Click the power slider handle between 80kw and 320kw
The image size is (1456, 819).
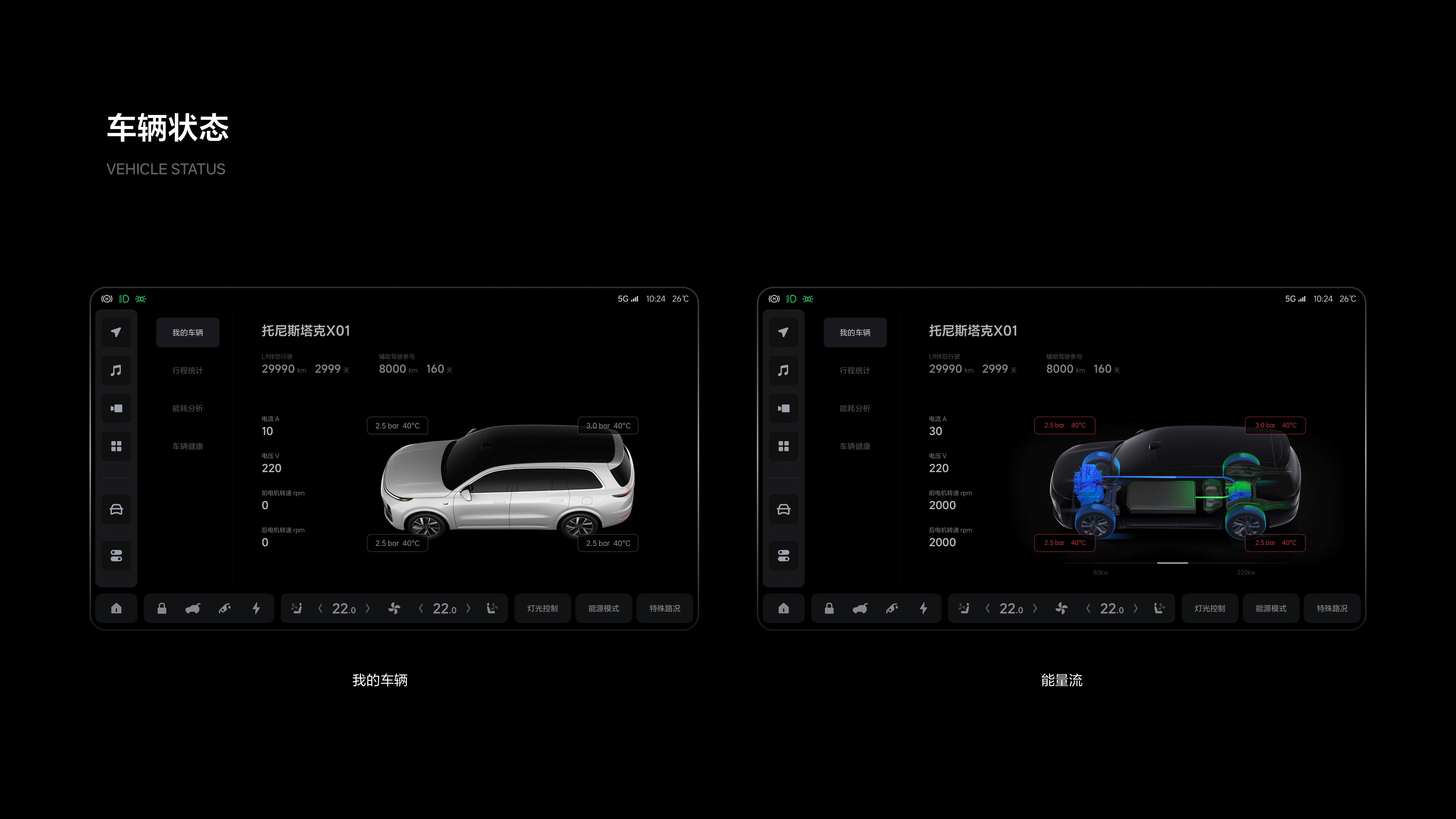tap(1172, 563)
